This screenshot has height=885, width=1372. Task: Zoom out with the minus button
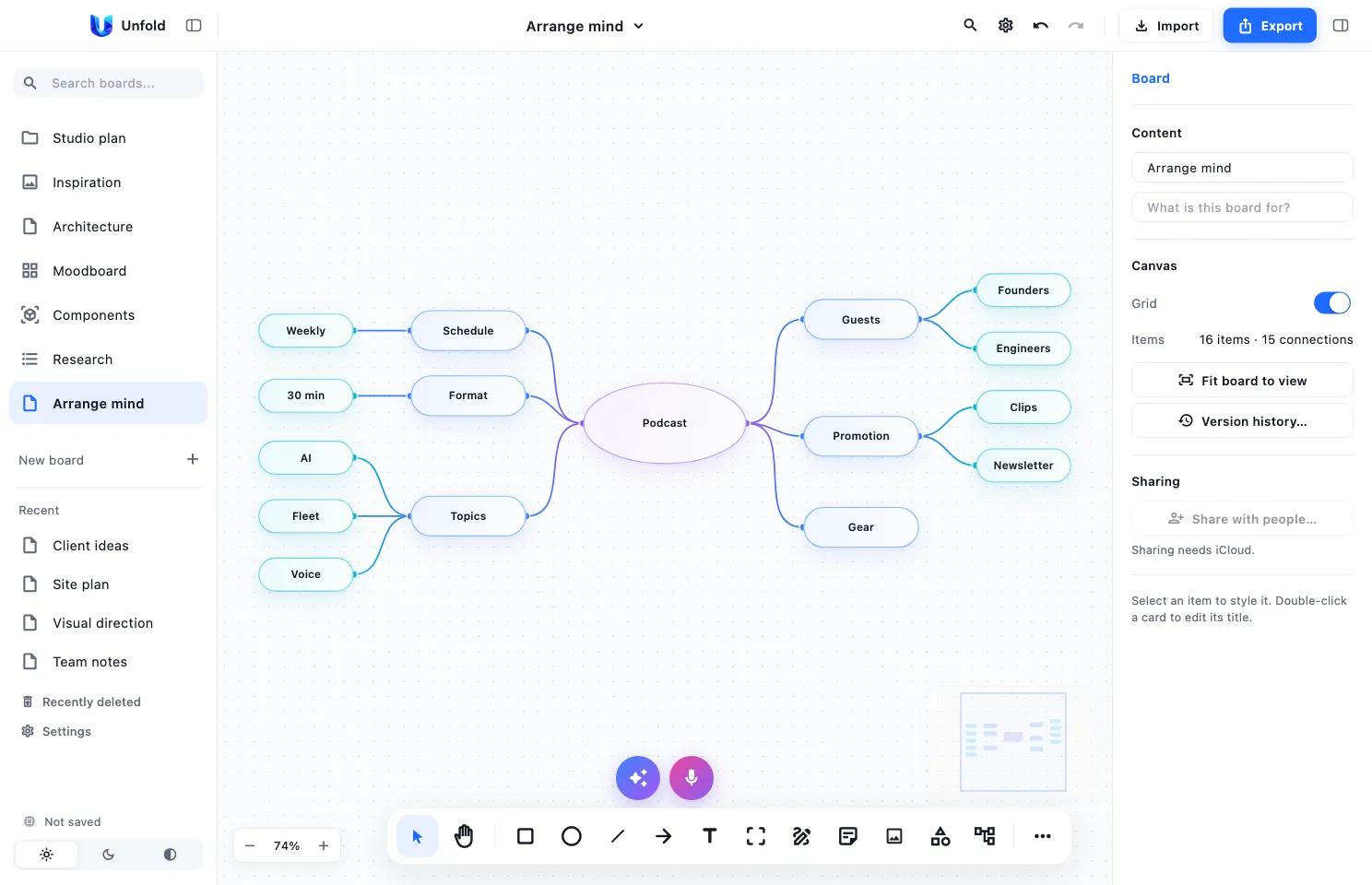pyautogui.click(x=250, y=846)
